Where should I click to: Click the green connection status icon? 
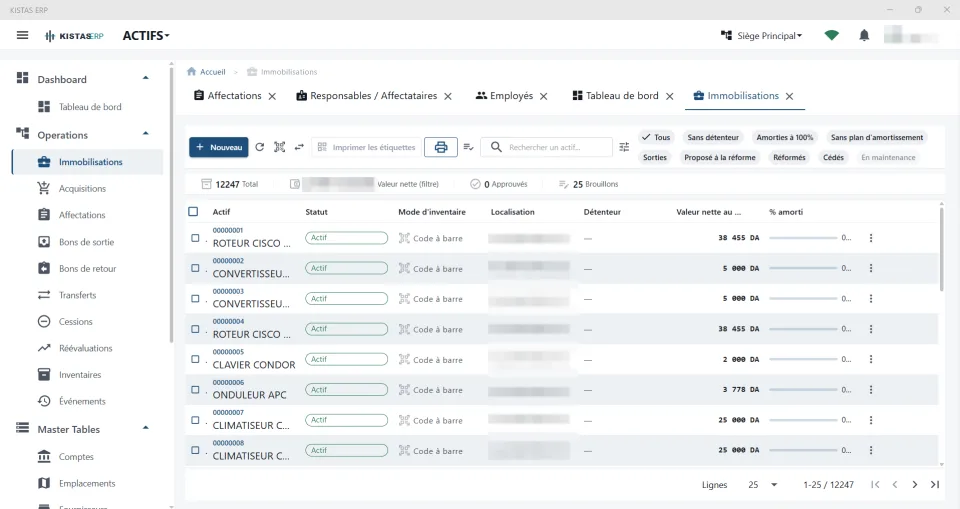tap(831, 36)
